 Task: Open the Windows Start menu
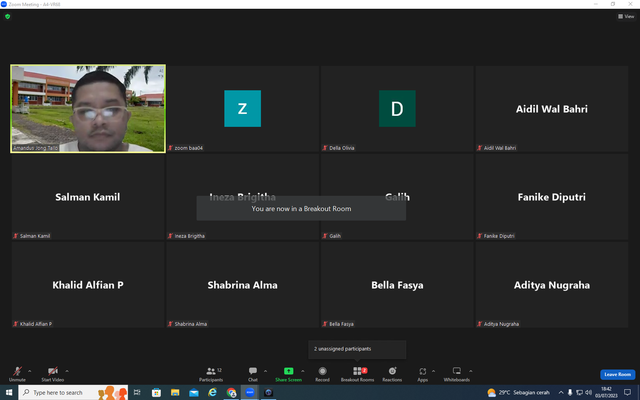9,393
